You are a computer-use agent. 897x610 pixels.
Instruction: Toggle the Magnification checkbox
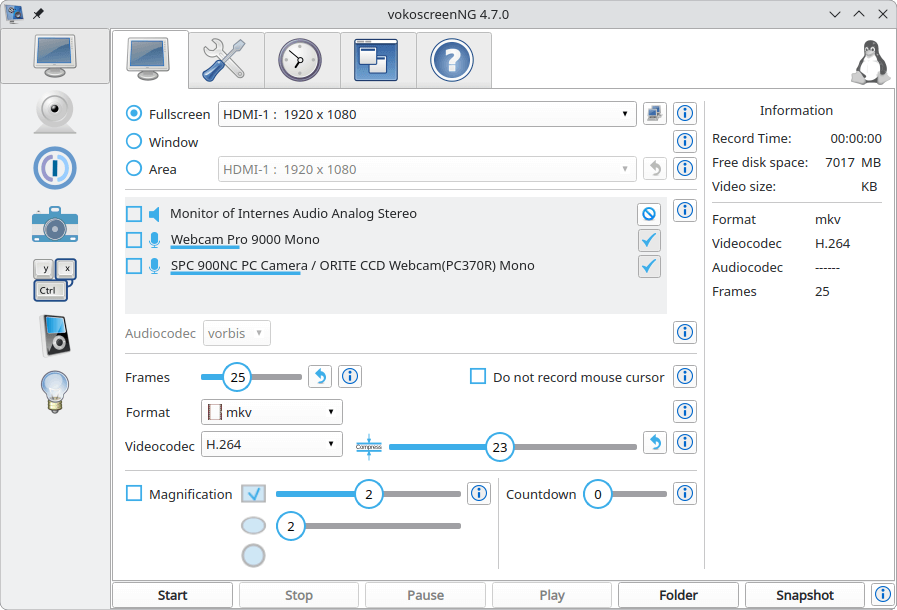coord(134,493)
